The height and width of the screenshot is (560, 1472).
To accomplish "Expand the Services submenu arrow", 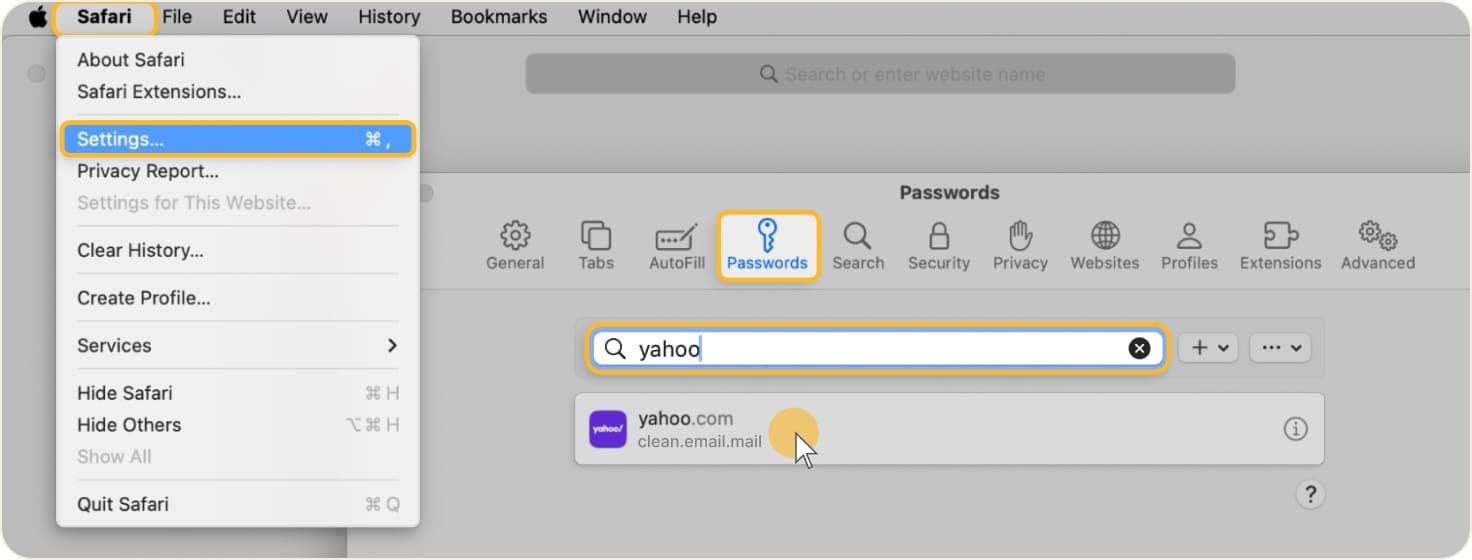I will tap(392, 345).
